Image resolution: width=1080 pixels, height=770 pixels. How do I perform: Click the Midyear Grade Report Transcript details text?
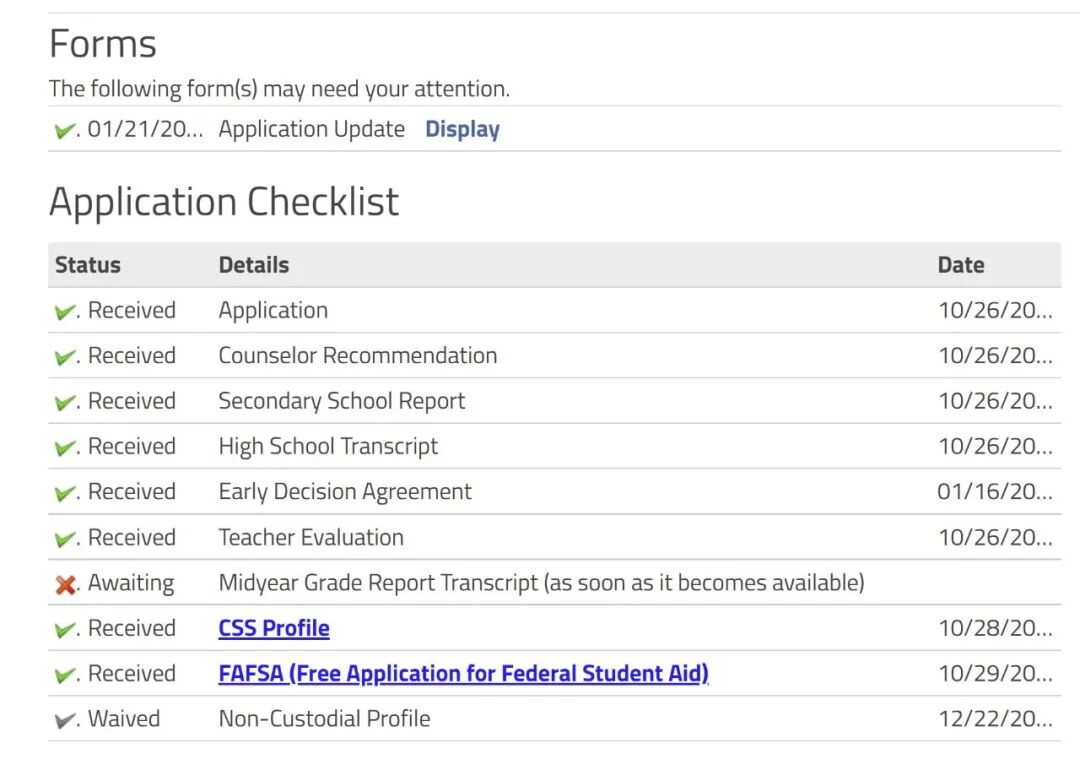coord(541,583)
